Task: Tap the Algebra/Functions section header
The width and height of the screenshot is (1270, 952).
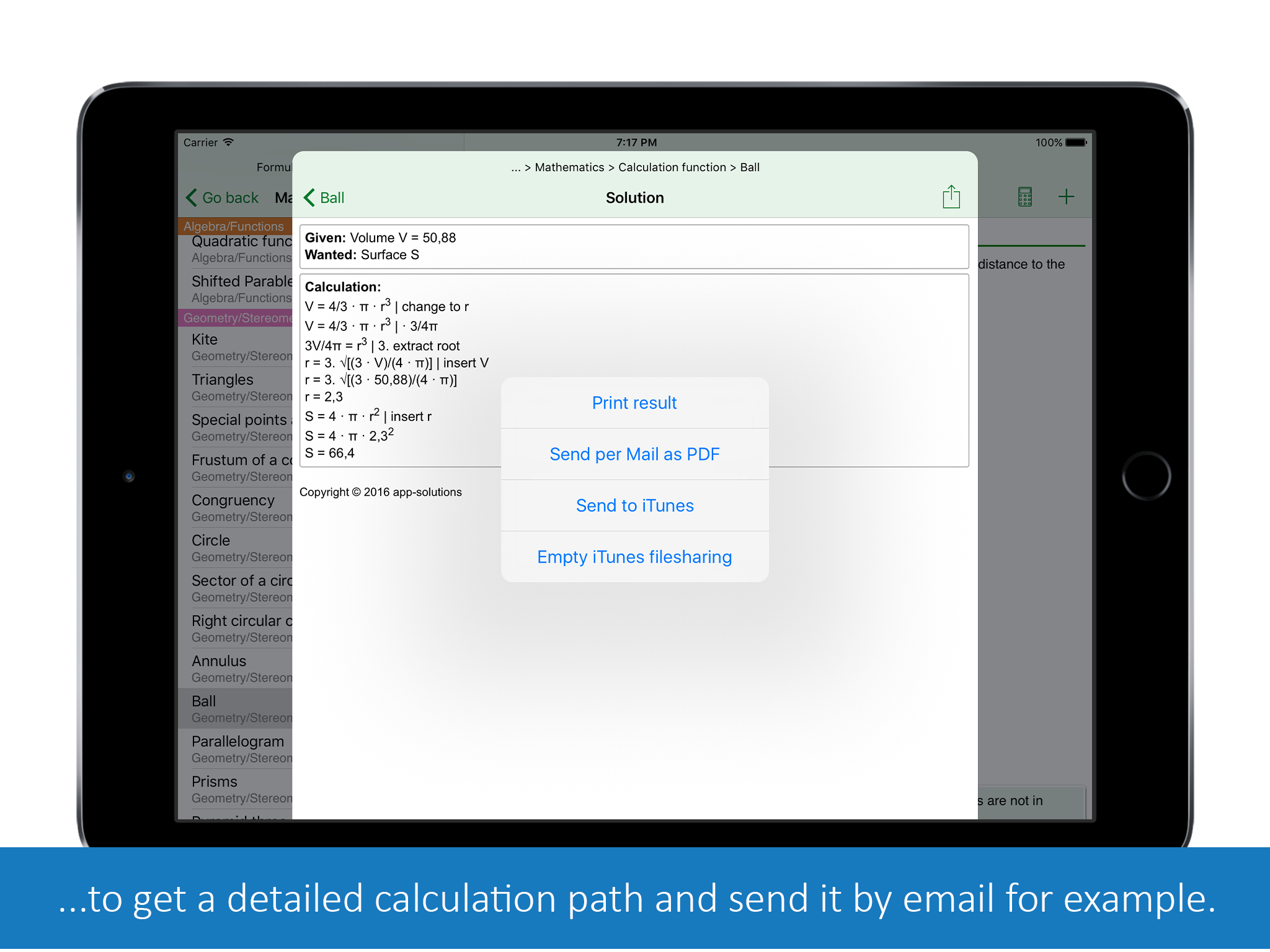Action: [x=234, y=226]
